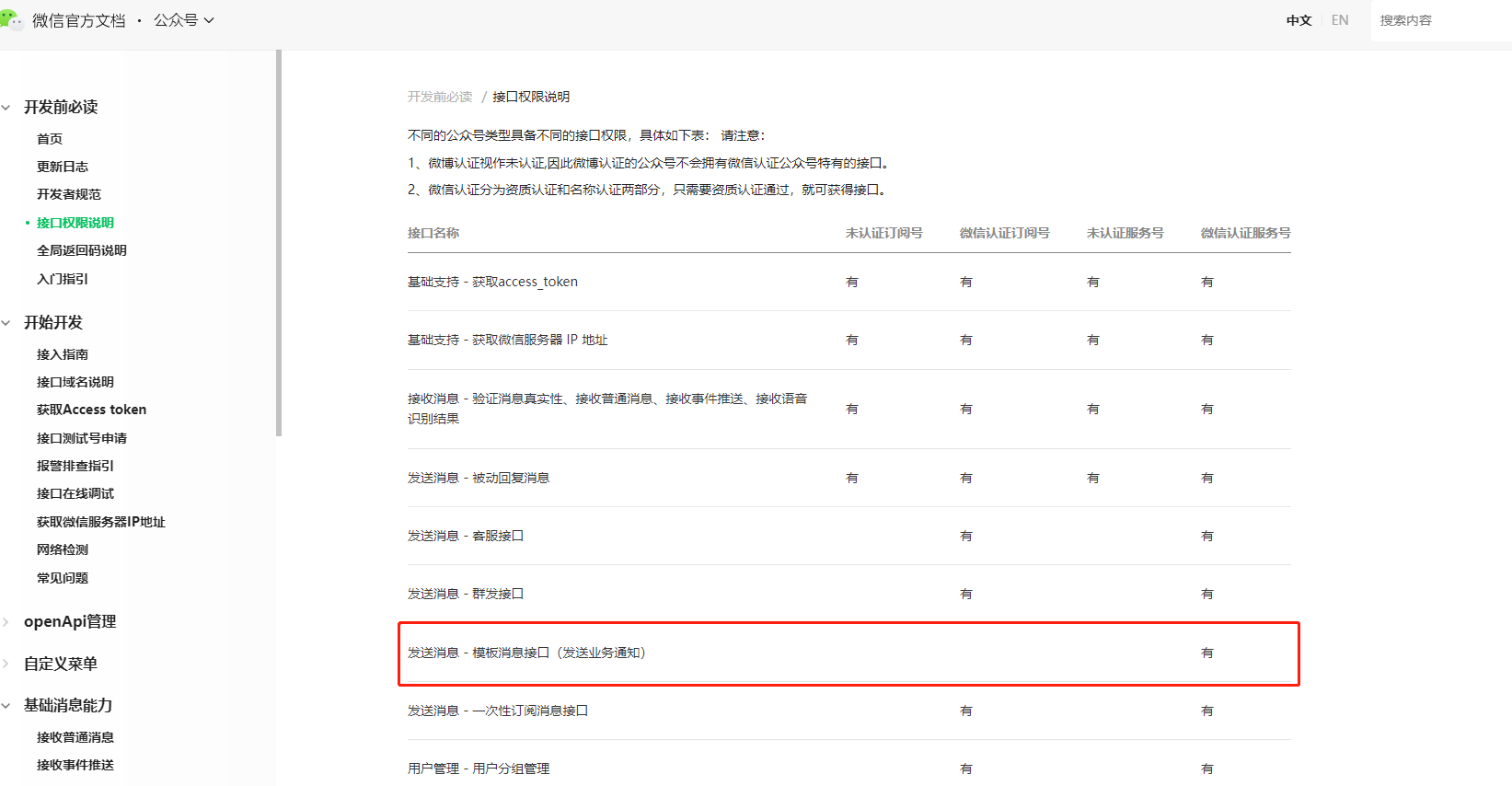Click 发送消息 - 被动回复消息 row text
The height and width of the screenshot is (786, 1512).
[479, 478]
